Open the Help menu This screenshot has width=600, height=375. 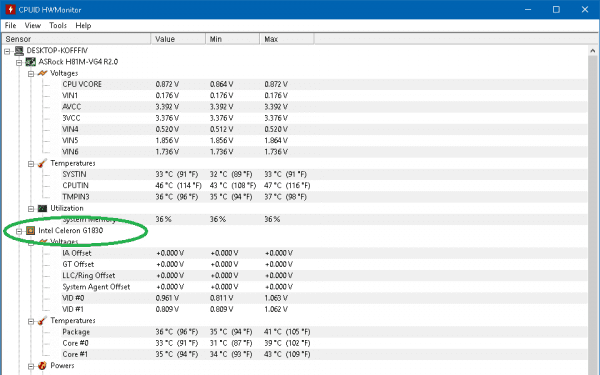[x=83, y=25]
